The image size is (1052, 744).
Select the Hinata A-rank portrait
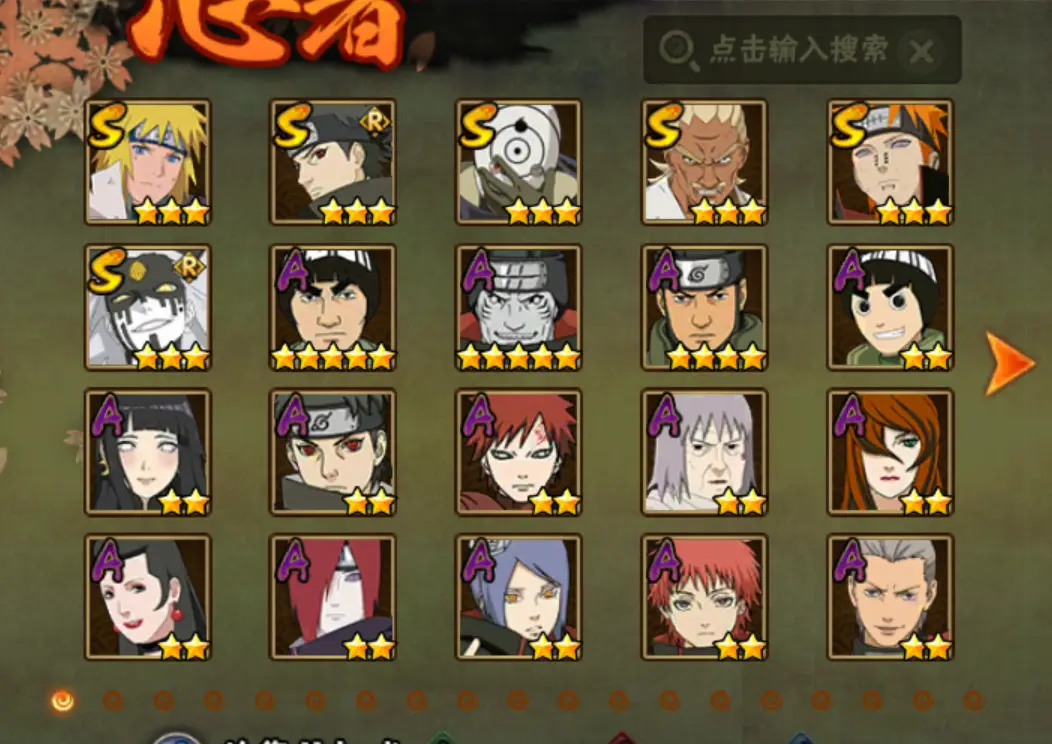pyautogui.click(x=148, y=452)
